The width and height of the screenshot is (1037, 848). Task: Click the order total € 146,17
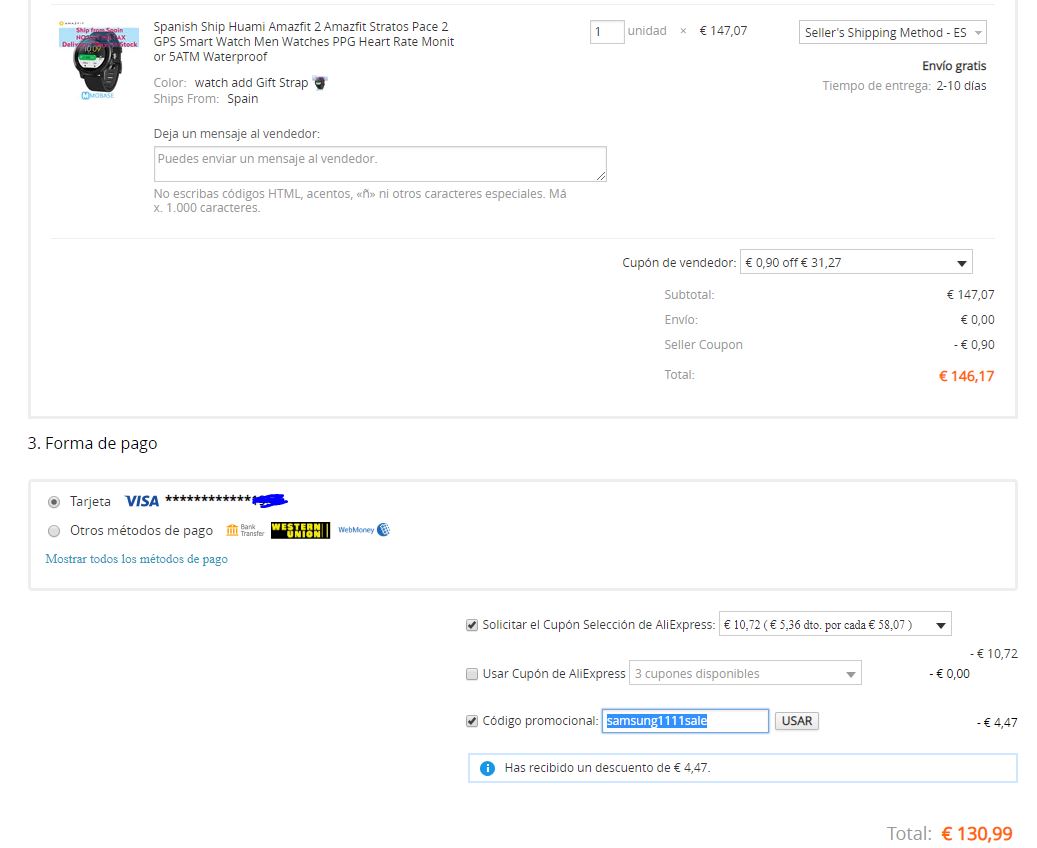966,376
